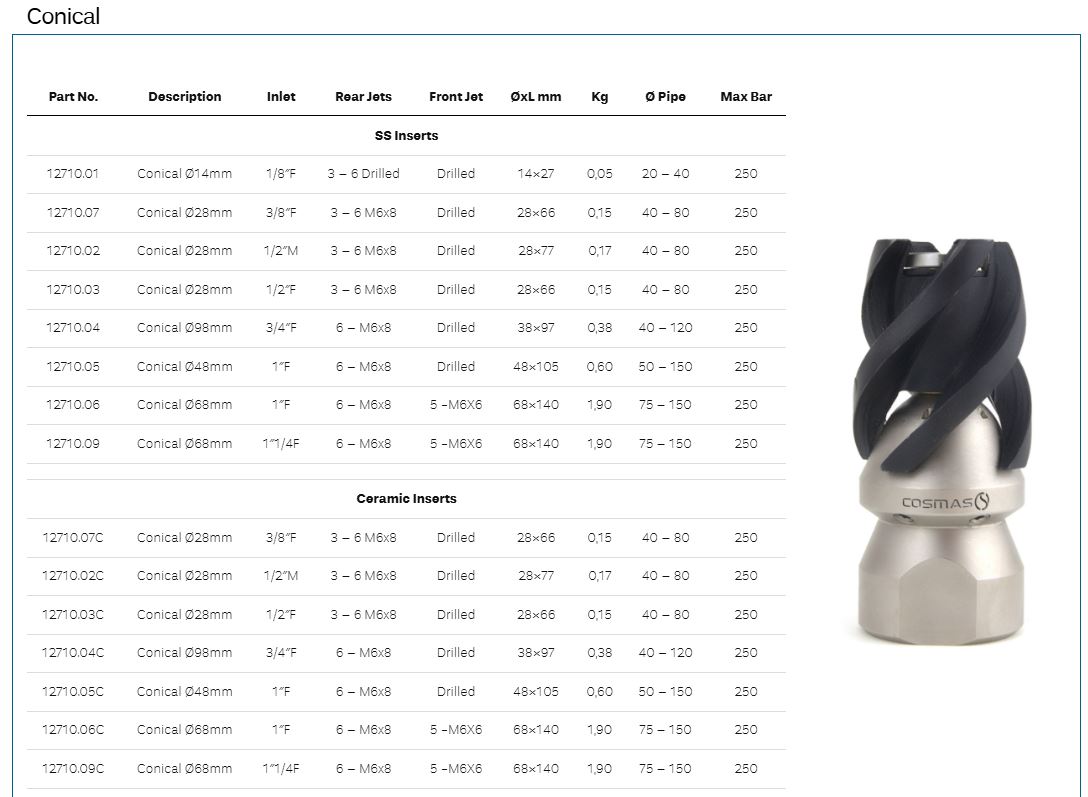This screenshot has height=797, width=1088.
Task: Select part number 12710.09 in SS Inserts
Action: pos(73,444)
